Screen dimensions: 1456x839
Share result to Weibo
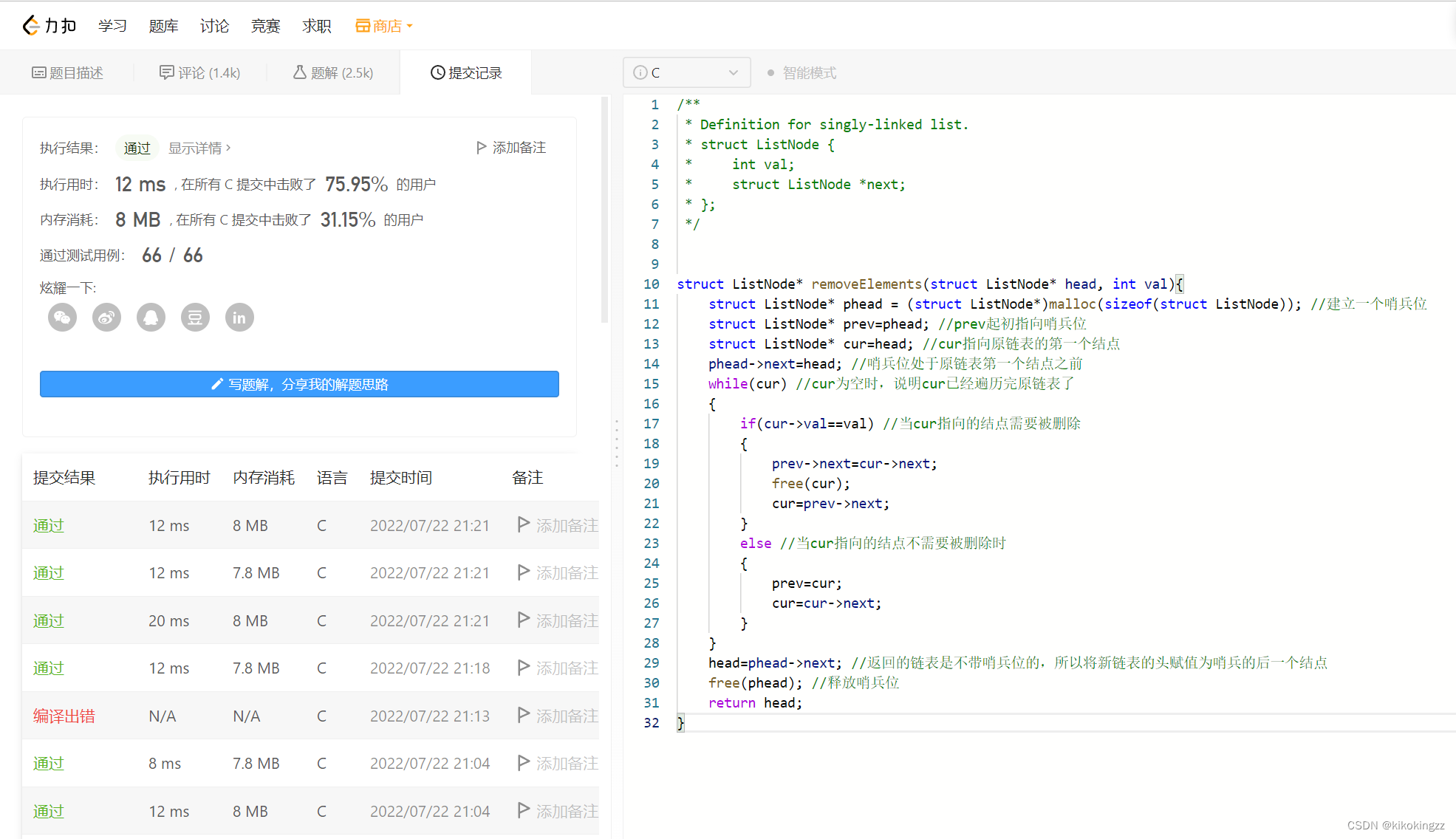click(x=106, y=318)
